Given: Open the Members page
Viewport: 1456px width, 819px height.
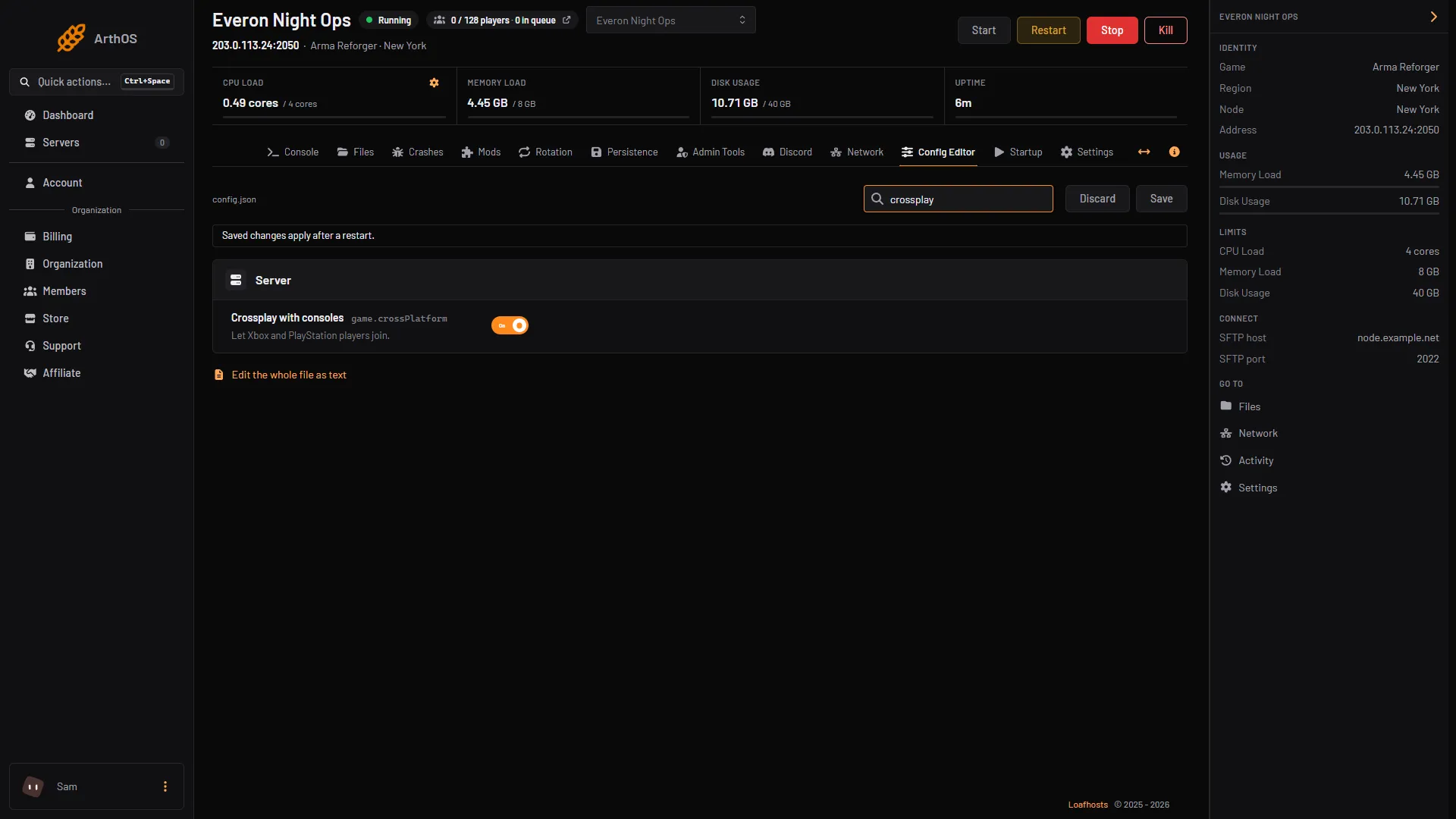Looking at the screenshot, I should [x=96, y=291].
